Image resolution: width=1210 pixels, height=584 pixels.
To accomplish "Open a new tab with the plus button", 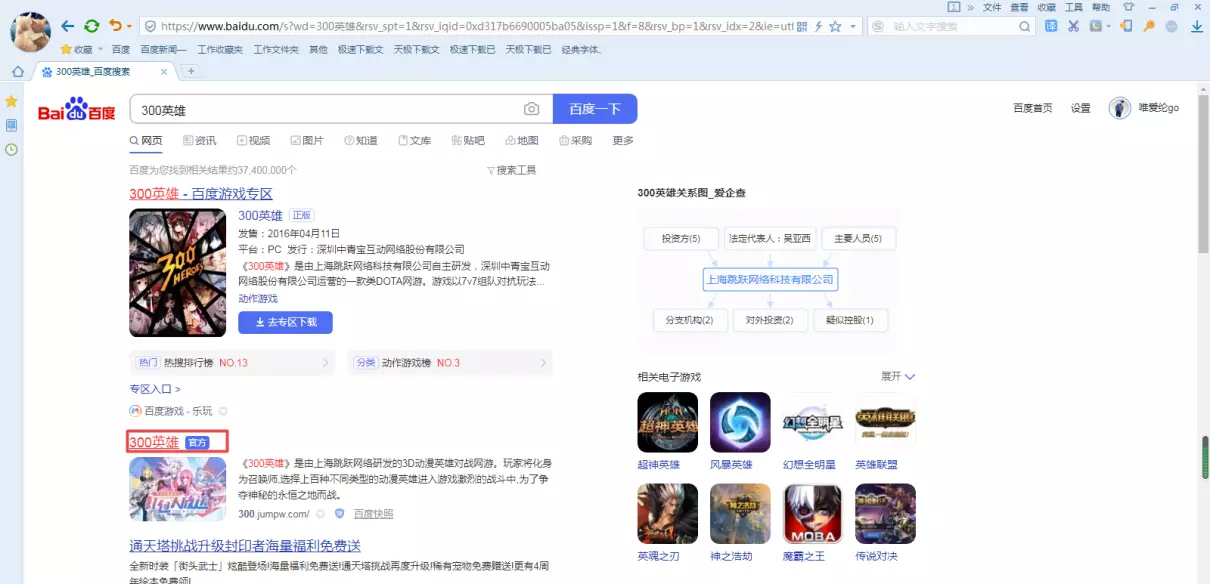I will click(x=190, y=71).
